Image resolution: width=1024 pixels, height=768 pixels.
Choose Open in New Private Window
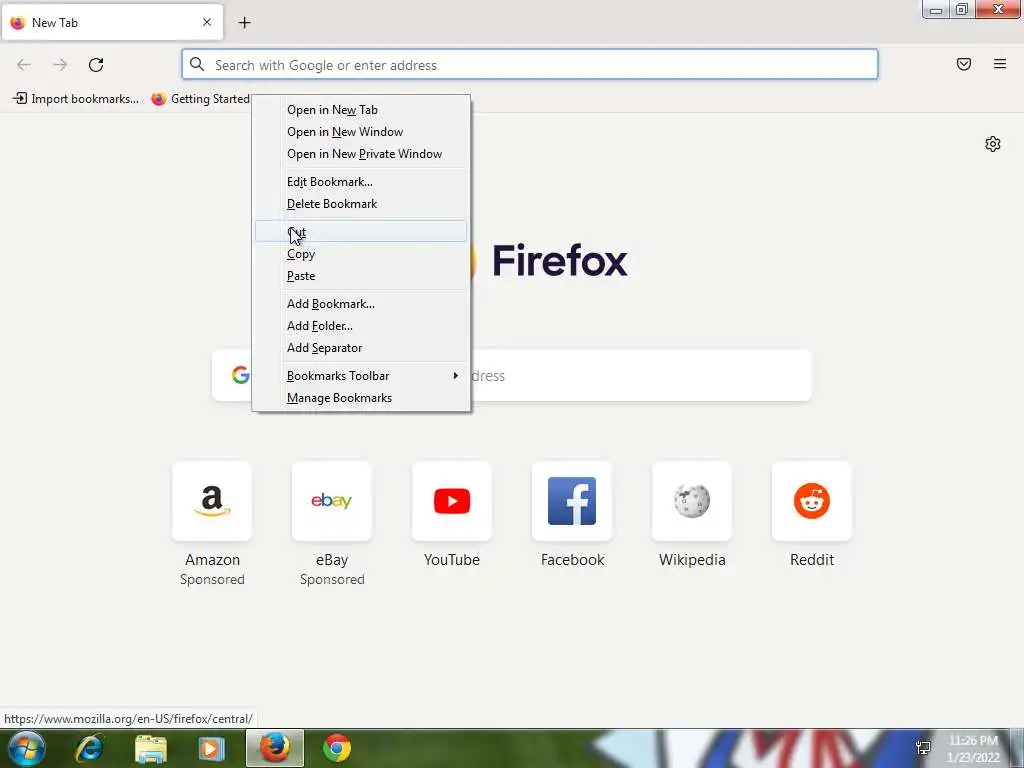coord(361,154)
